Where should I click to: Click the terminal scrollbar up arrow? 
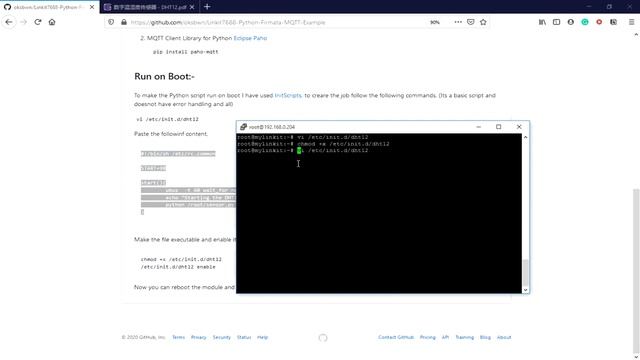point(525,138)
